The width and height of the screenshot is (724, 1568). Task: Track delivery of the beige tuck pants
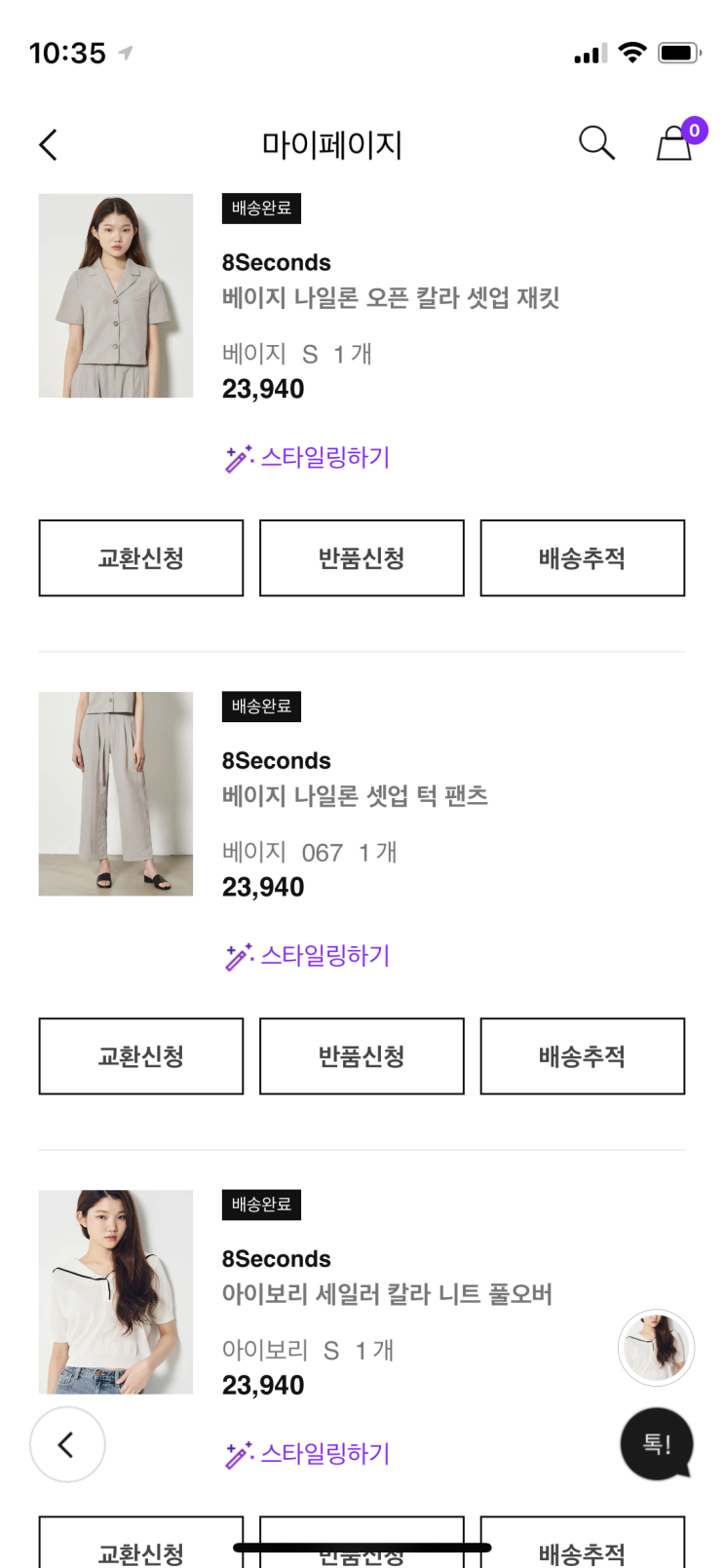coord(582,1056)
